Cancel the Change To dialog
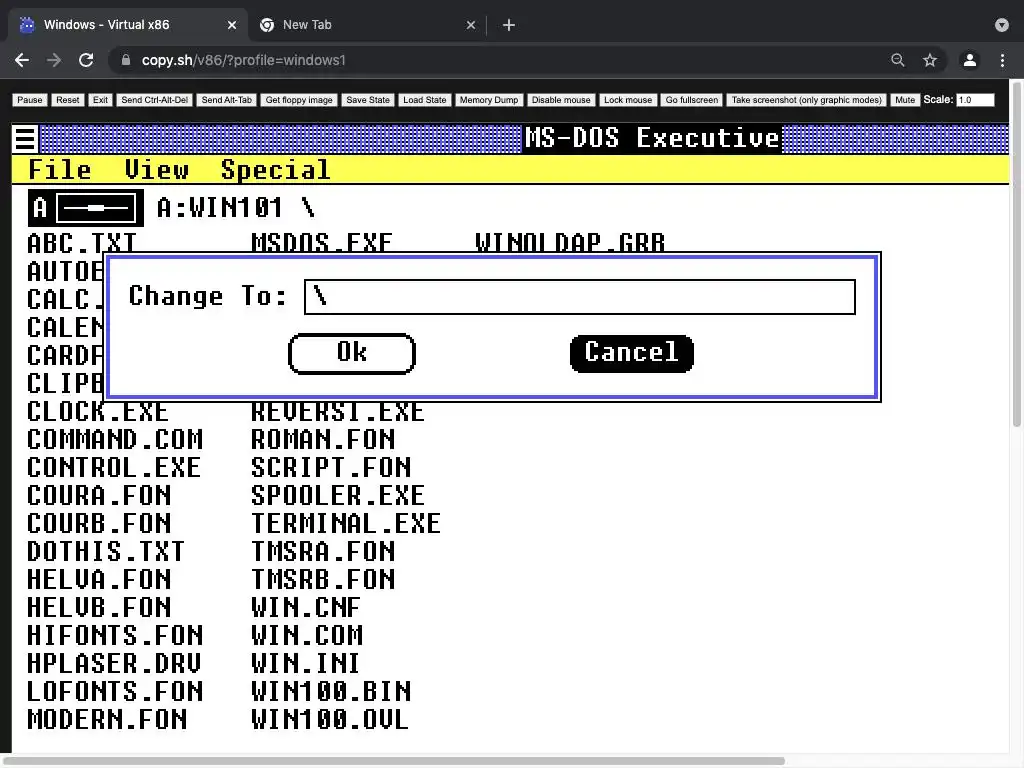The image size is (1024, 768). coord(632,353)
